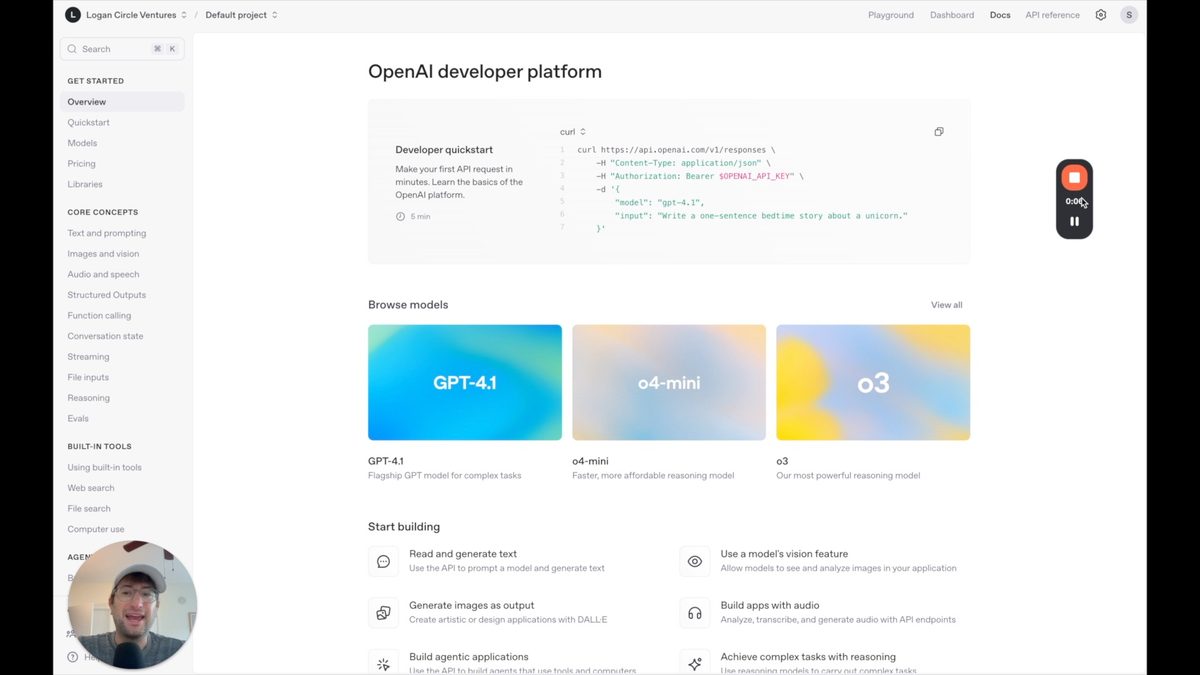Select the Docs tab

(1000, 15)
